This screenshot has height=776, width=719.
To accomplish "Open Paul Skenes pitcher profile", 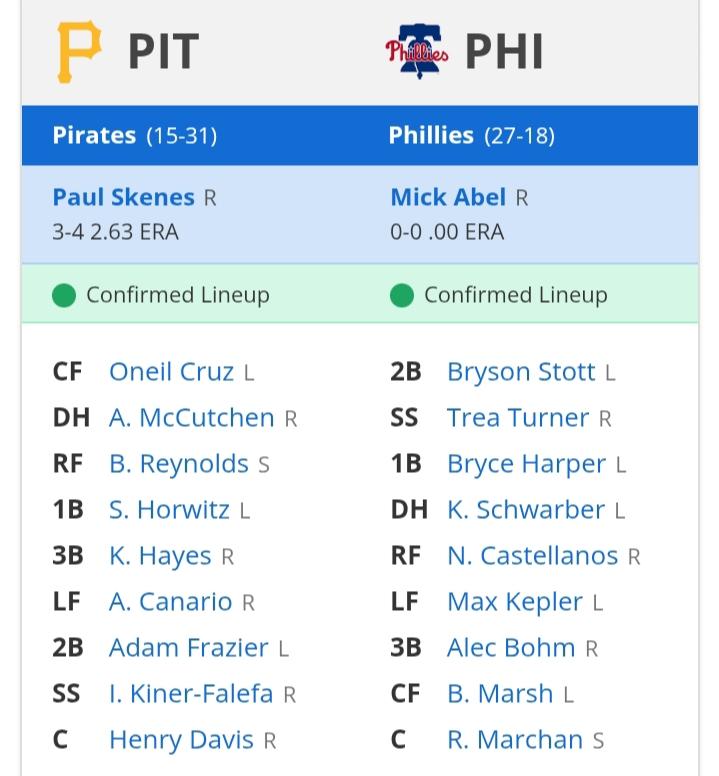I will 123,197.
